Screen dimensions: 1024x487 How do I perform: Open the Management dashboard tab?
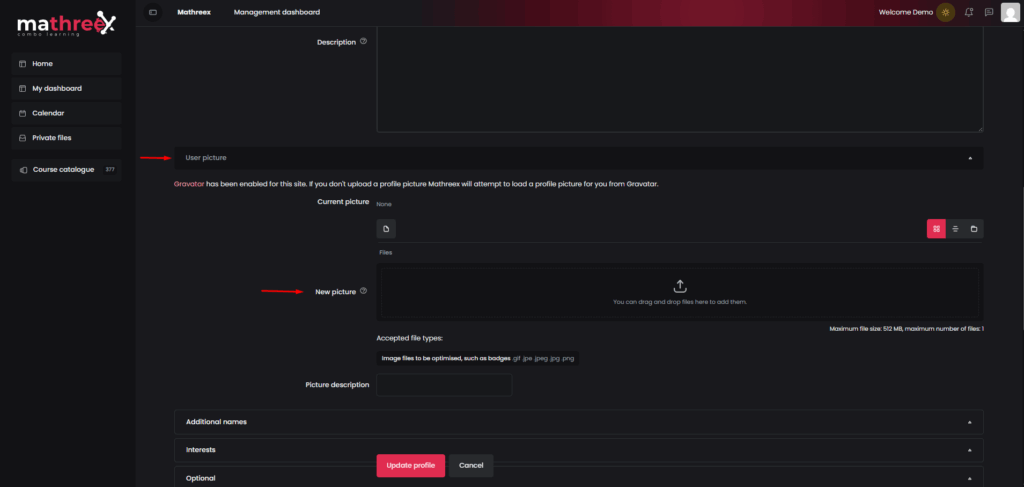(277, 12)
